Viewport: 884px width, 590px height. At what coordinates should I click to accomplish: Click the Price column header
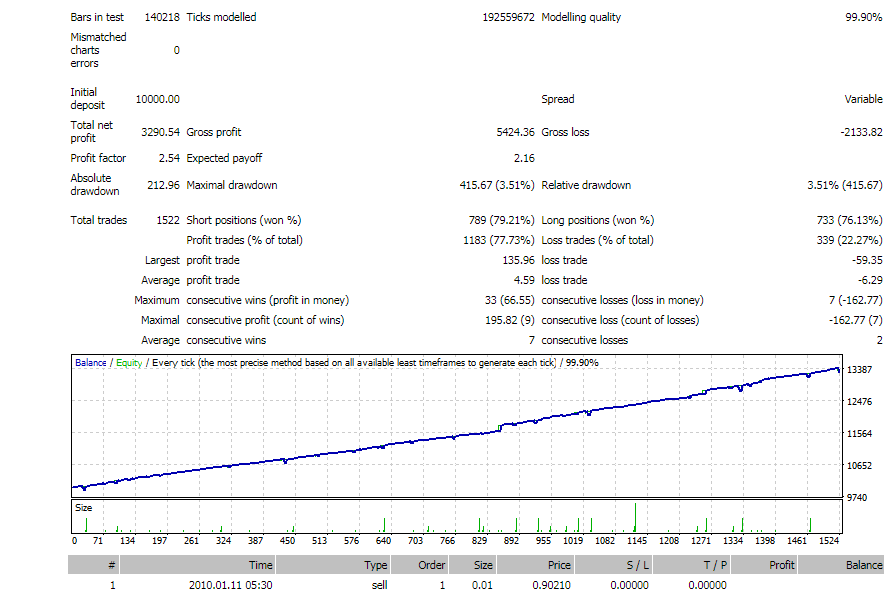pyautogui.click(x=535, y=565)
